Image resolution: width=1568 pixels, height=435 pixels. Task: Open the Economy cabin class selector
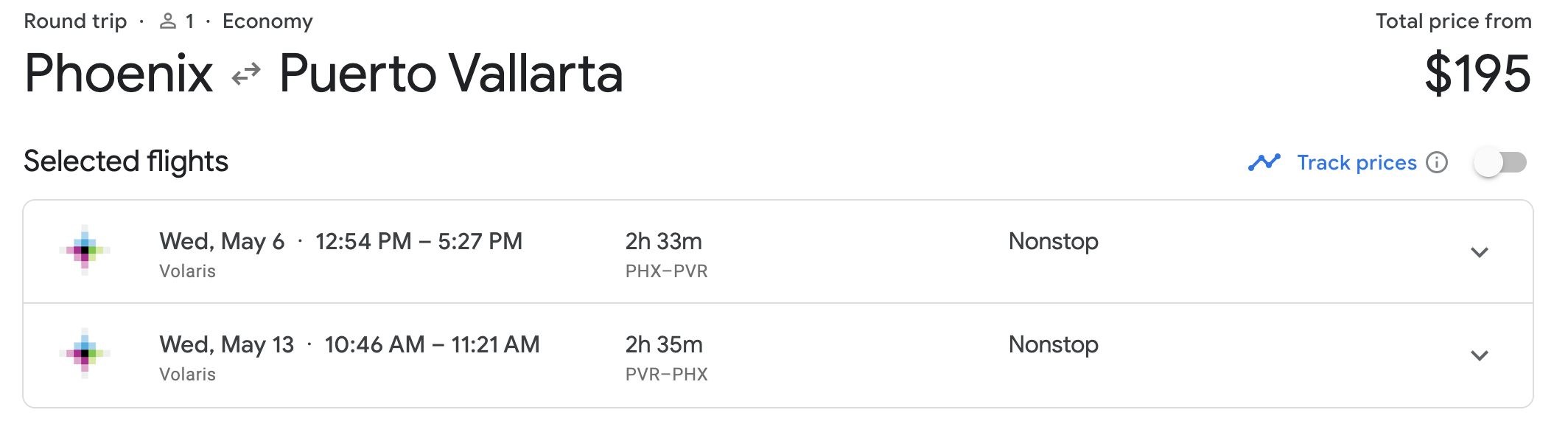tap(267, 20)
